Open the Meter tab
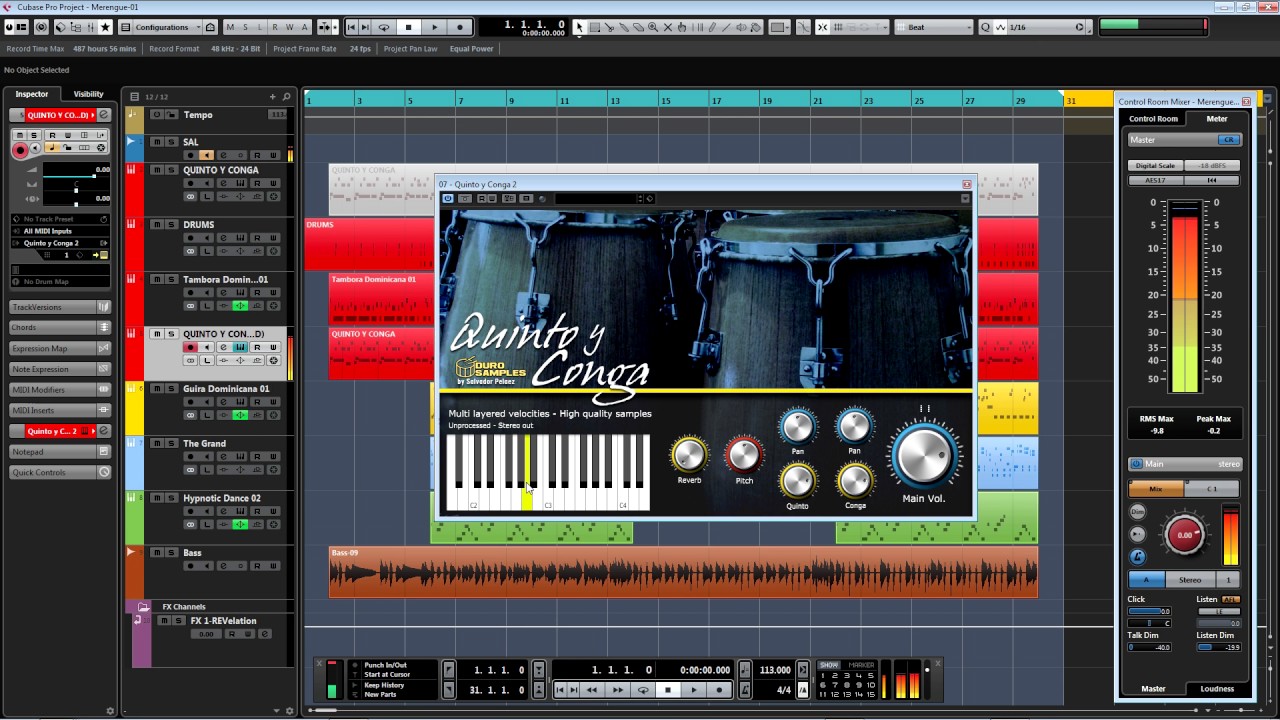Image resolution: width=1280 pixels, height=720 pixels. pos(1216,118)
